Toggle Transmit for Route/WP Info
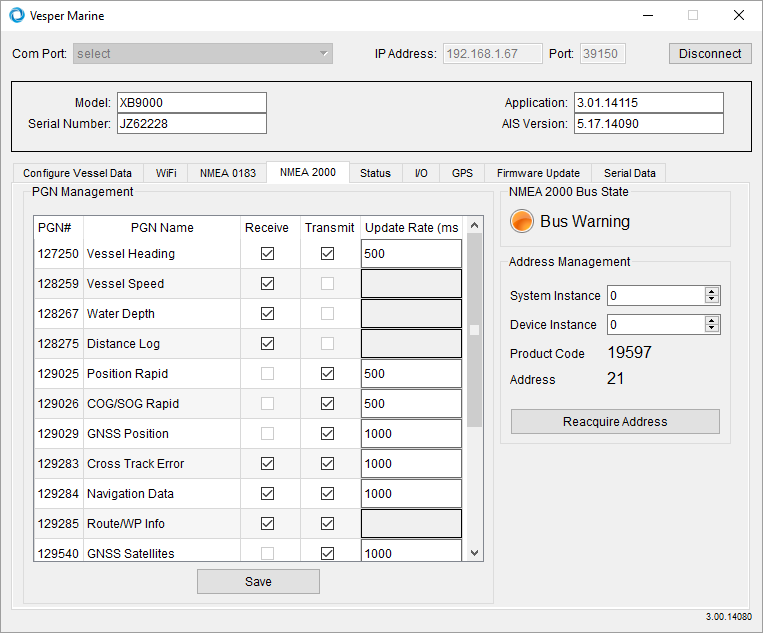The width and height of the screenshot is (763, 633). pos(327,524)
